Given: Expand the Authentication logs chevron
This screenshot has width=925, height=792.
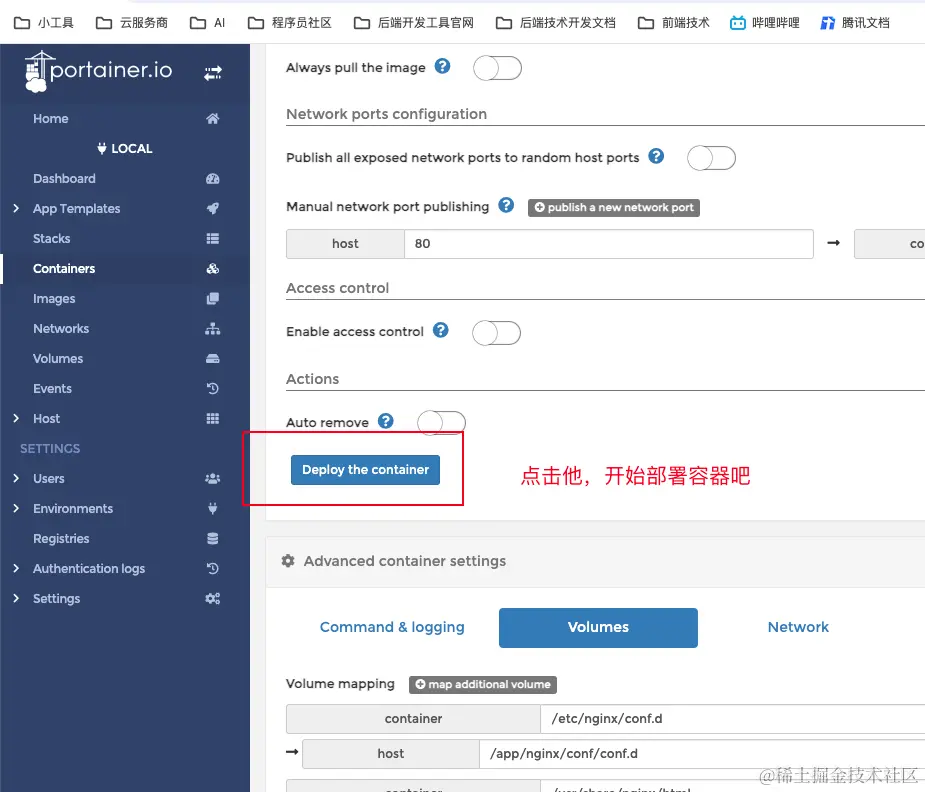Looking at the screenshot, I should coord(16,568).
